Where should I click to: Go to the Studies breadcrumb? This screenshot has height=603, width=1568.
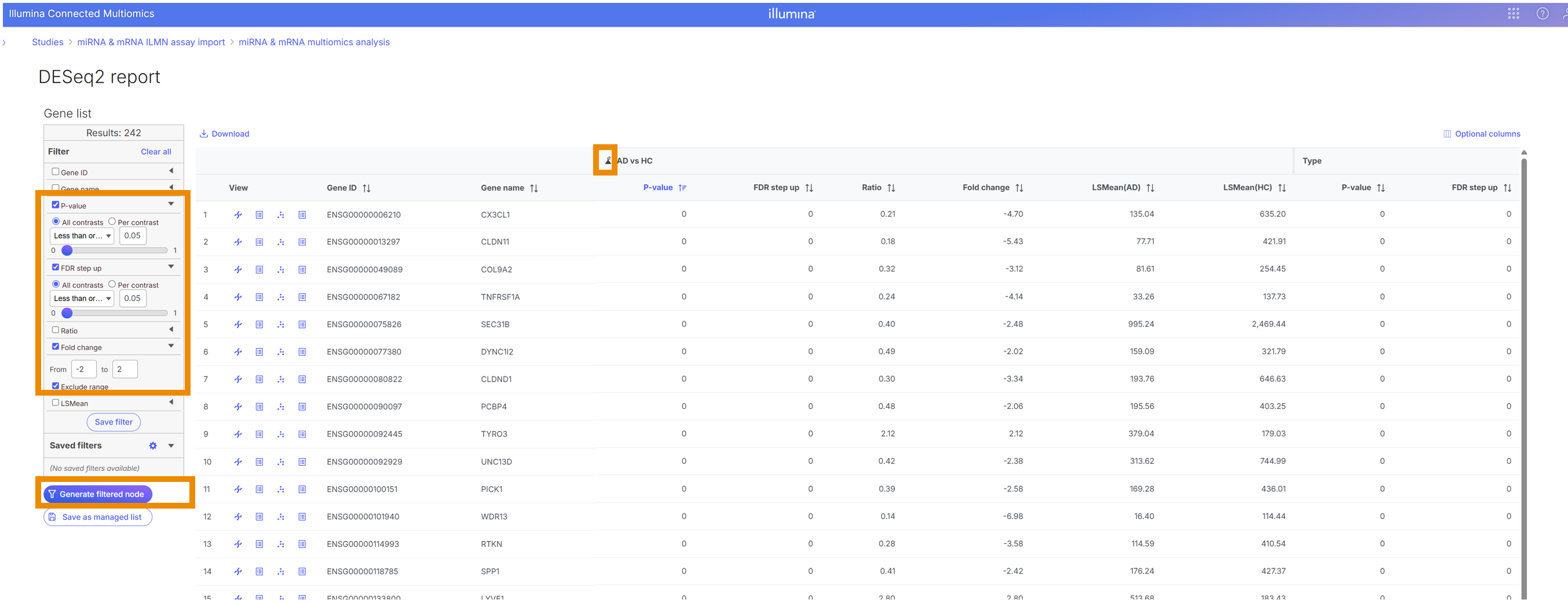click(x=47, y=42)
